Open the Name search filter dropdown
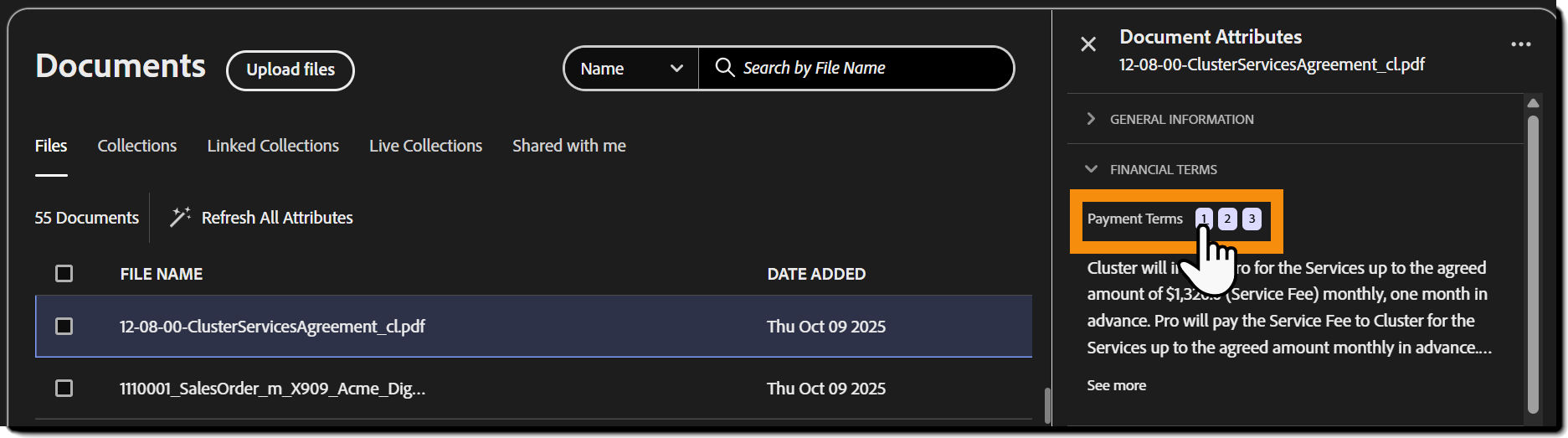 click(631, 69)
